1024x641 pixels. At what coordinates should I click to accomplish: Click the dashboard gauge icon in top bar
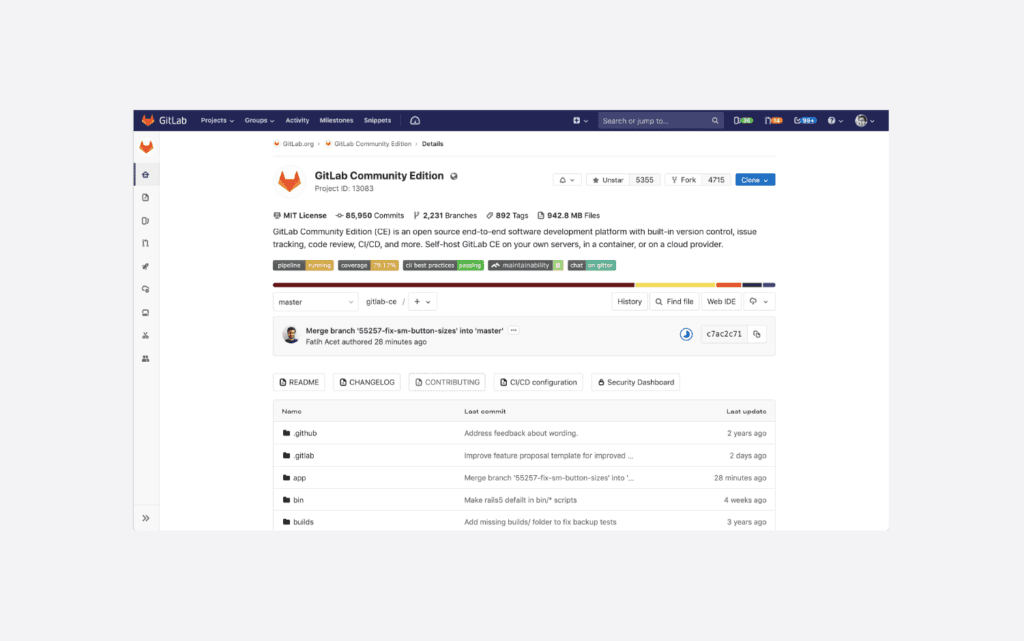tap(415, 121)
